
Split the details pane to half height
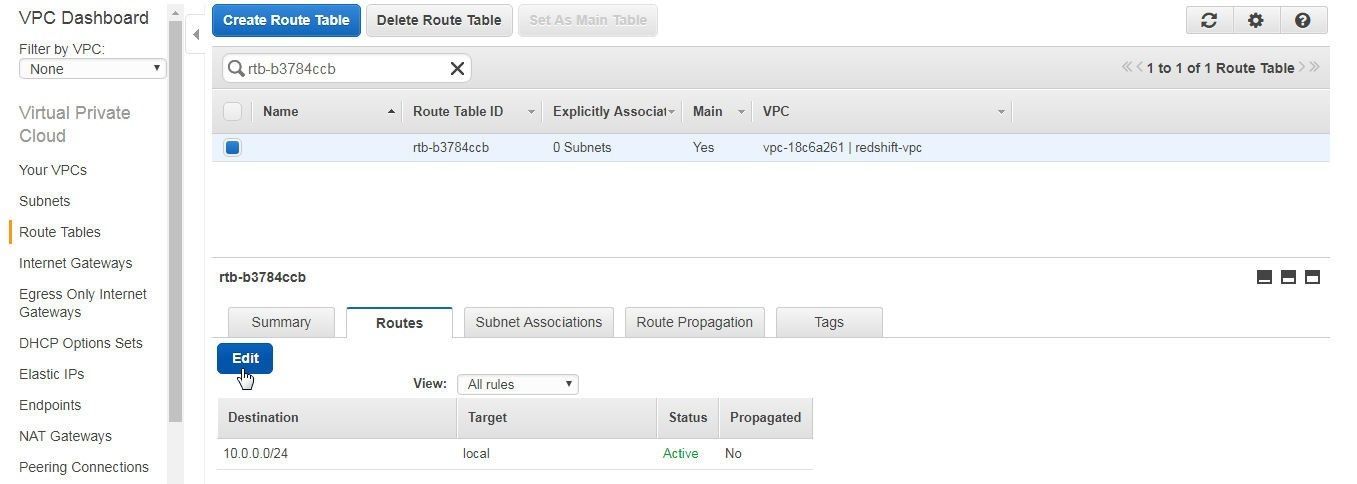1288,277
